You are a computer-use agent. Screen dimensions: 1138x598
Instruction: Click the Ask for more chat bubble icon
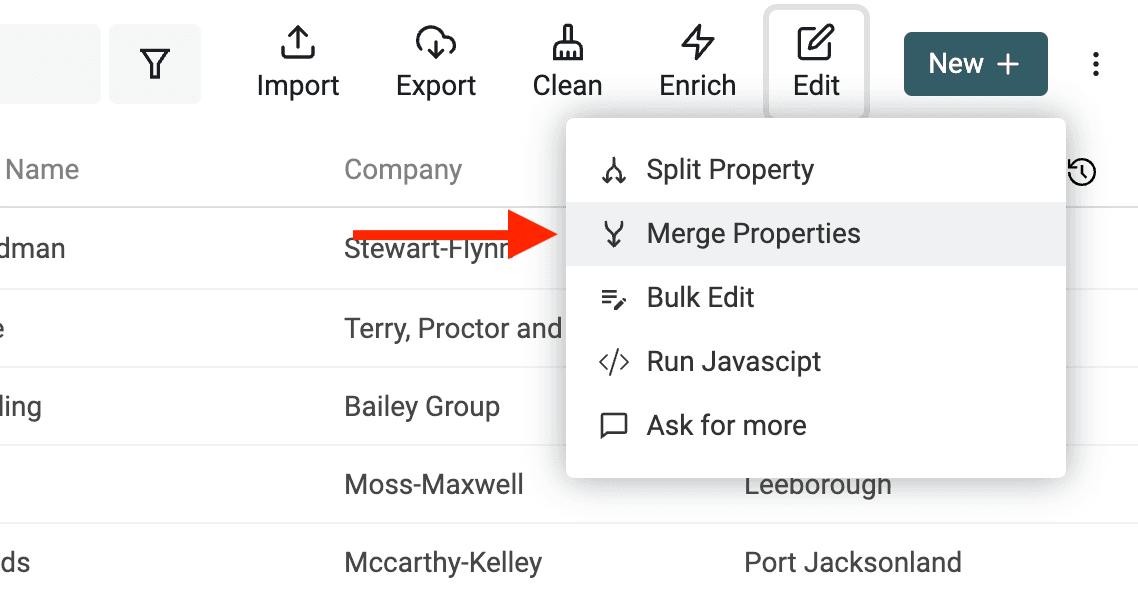615,425
